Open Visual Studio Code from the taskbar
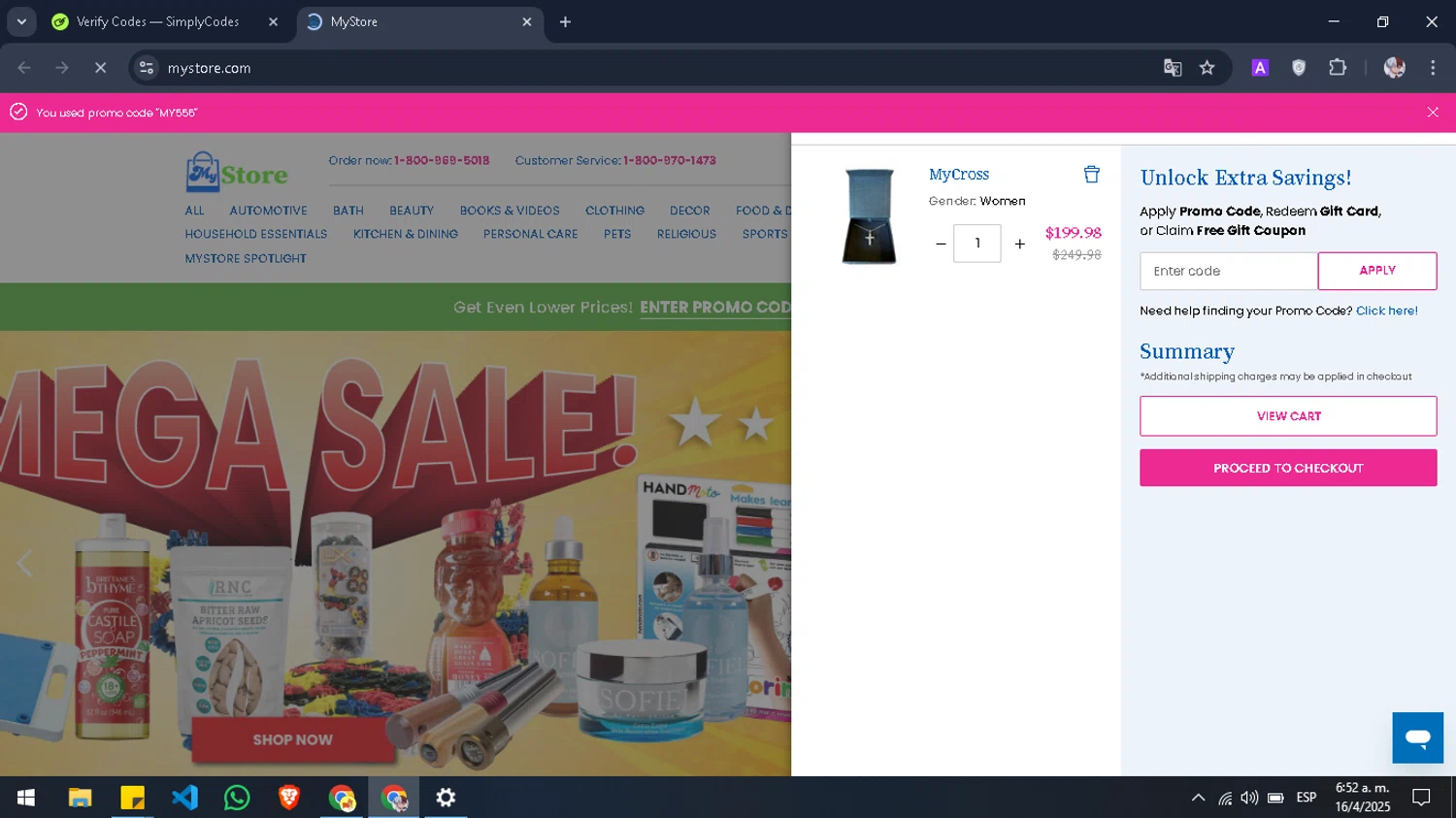This screenshot has width=1456, height=818. point(184,798)
